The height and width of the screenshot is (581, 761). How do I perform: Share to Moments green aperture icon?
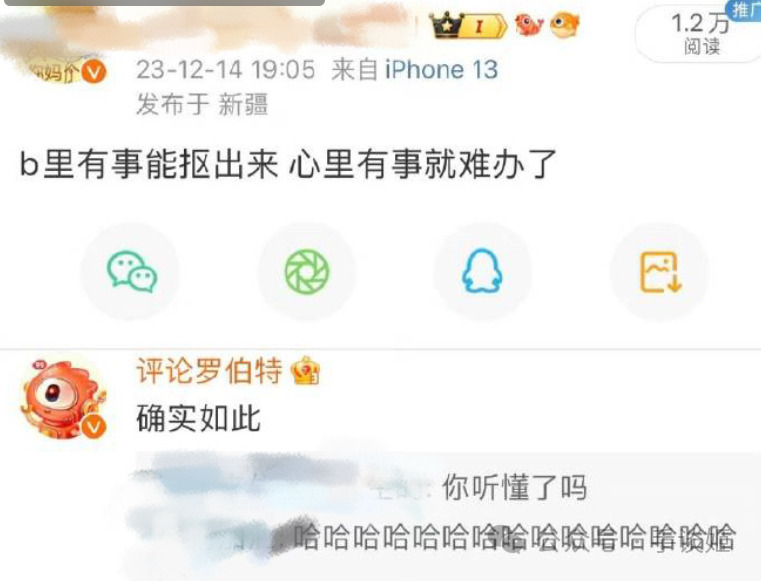tap(307, 272)
